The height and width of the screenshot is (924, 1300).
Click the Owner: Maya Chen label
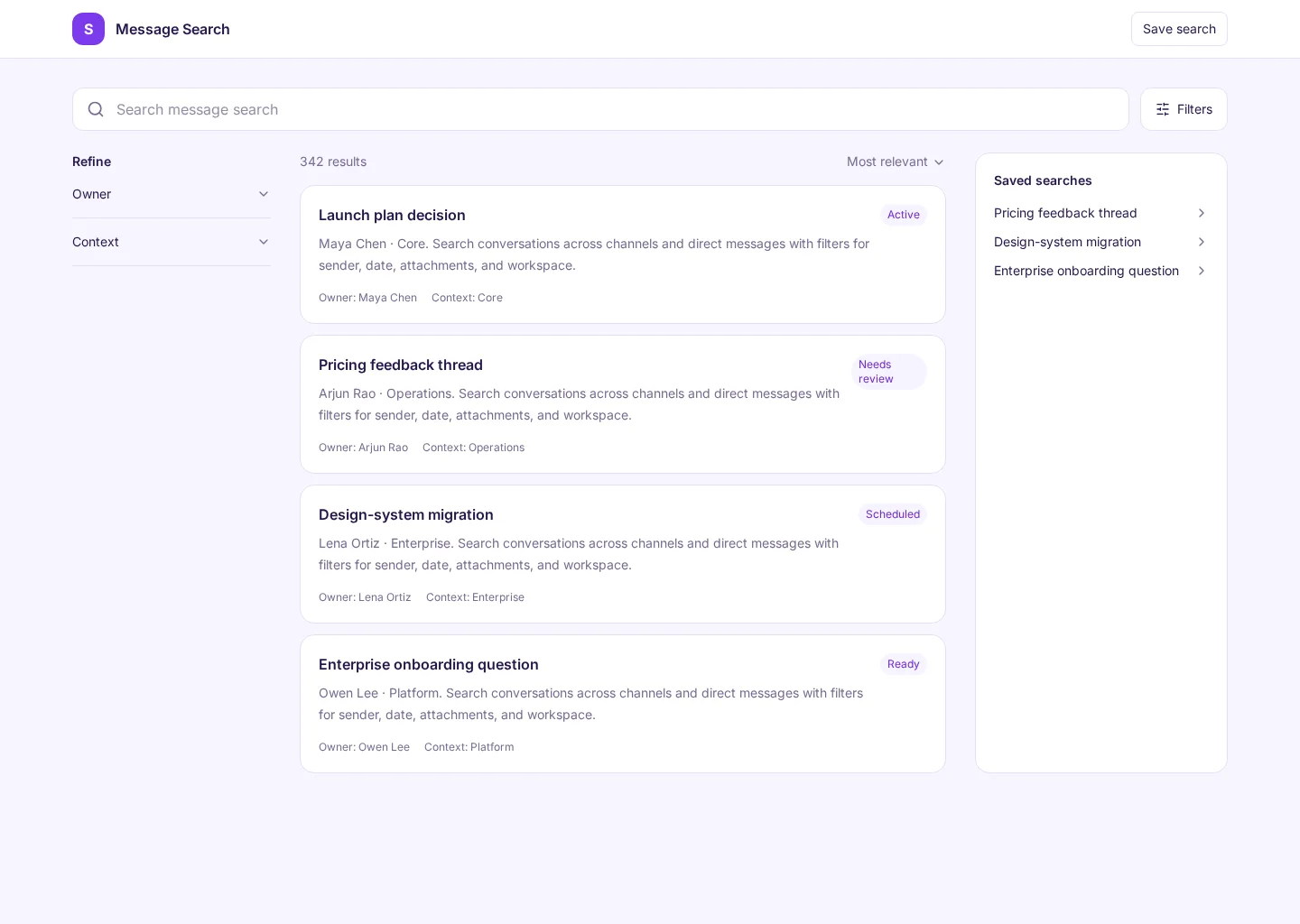click(367, 298)
